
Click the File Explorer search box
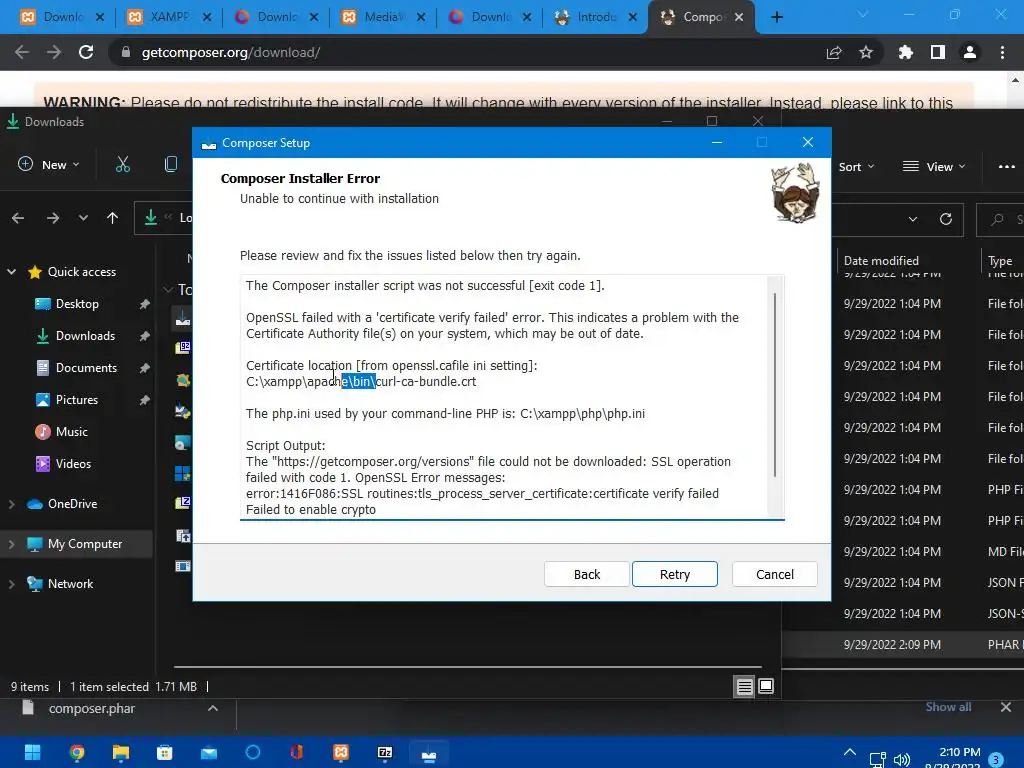[x=1000, y=219]
